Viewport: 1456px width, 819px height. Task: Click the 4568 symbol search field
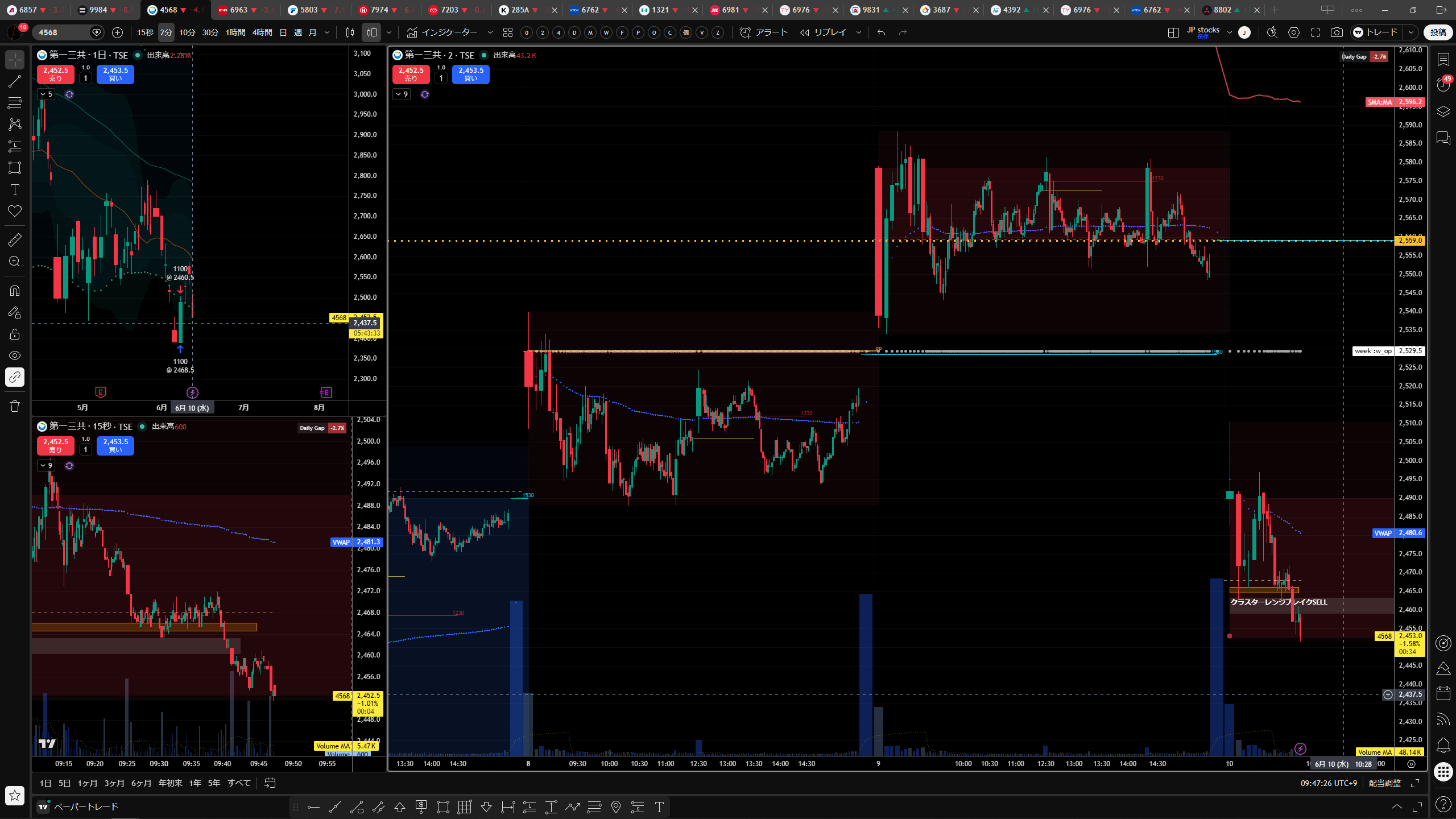[63, 32]
